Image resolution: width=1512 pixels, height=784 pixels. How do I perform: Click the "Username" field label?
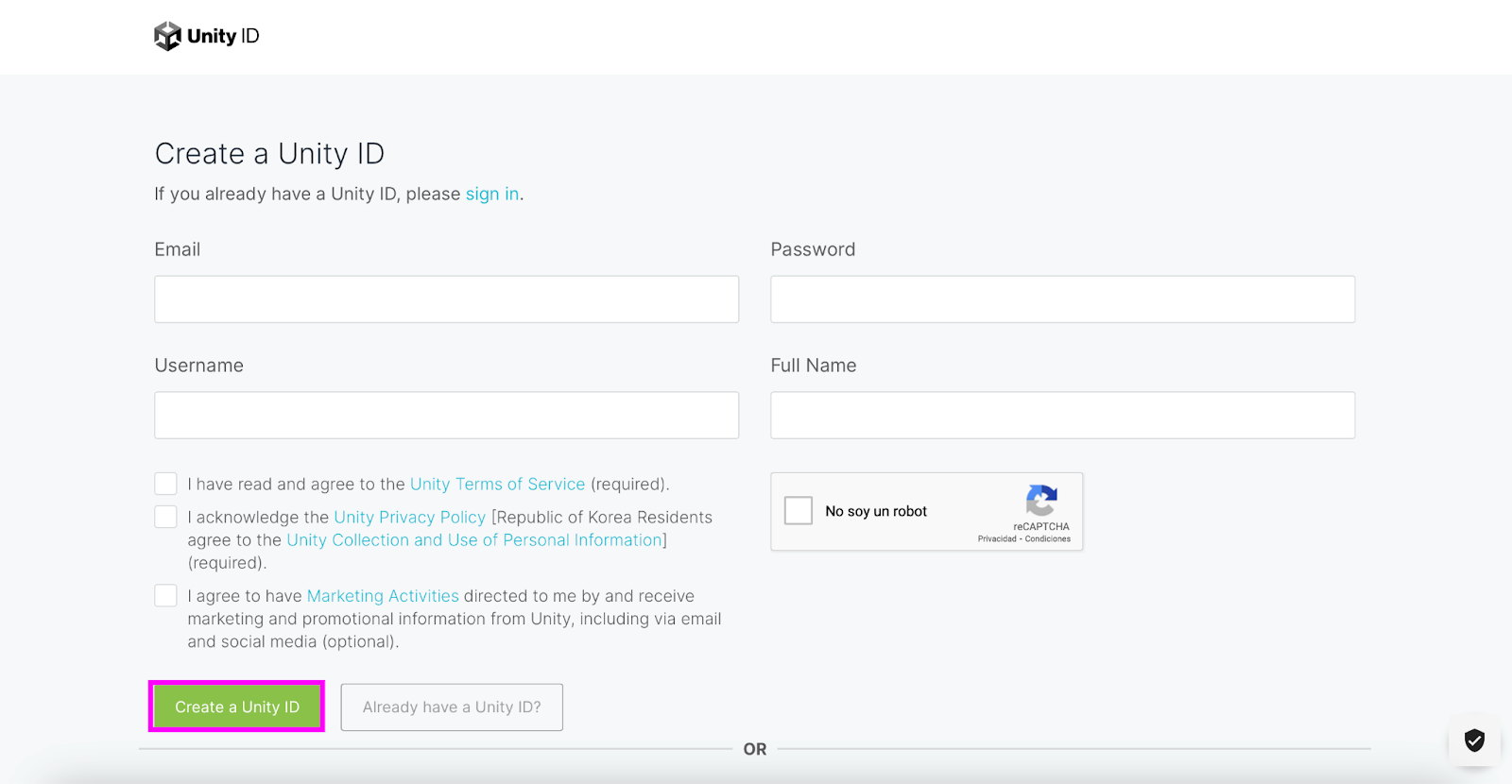point(198,366)
